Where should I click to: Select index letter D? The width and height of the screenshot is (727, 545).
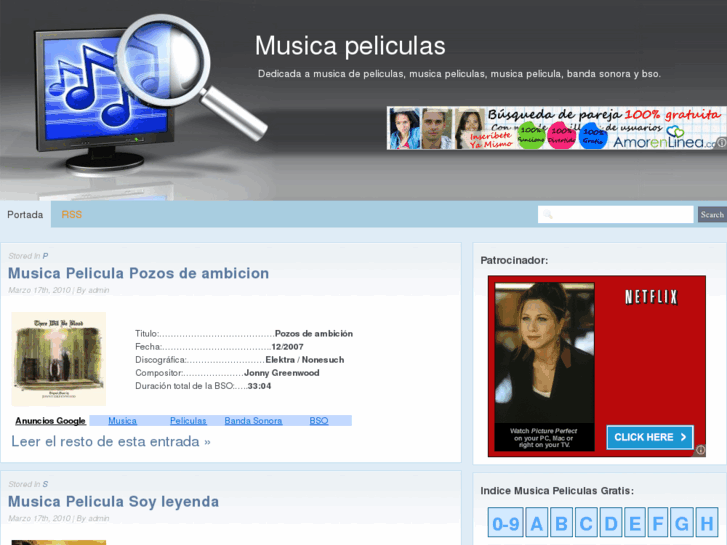tap(611, 523)
